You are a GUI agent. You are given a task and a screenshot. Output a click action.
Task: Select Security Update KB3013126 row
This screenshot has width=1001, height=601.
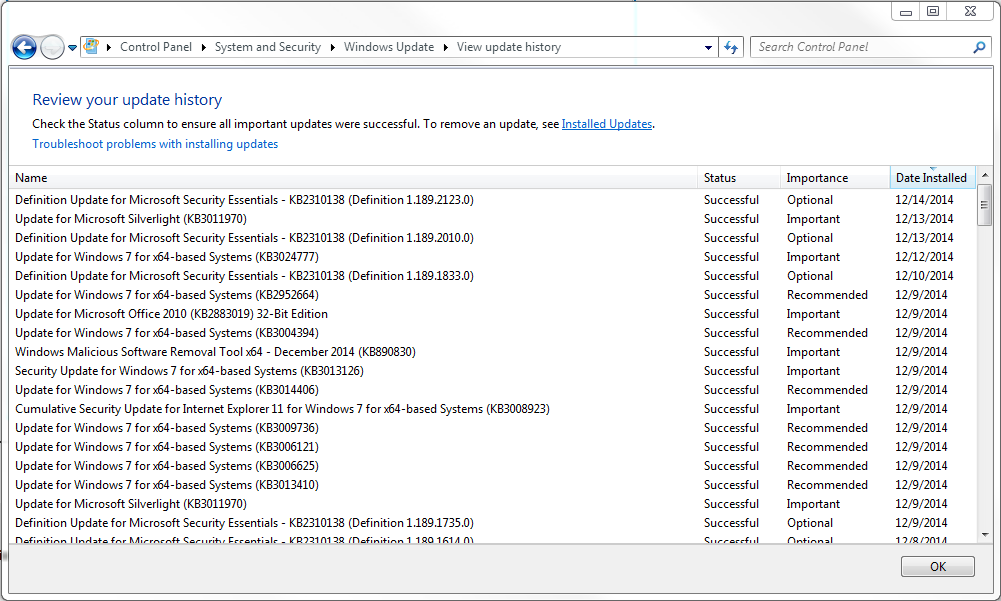pyautogui.click(x=492, y=371)
